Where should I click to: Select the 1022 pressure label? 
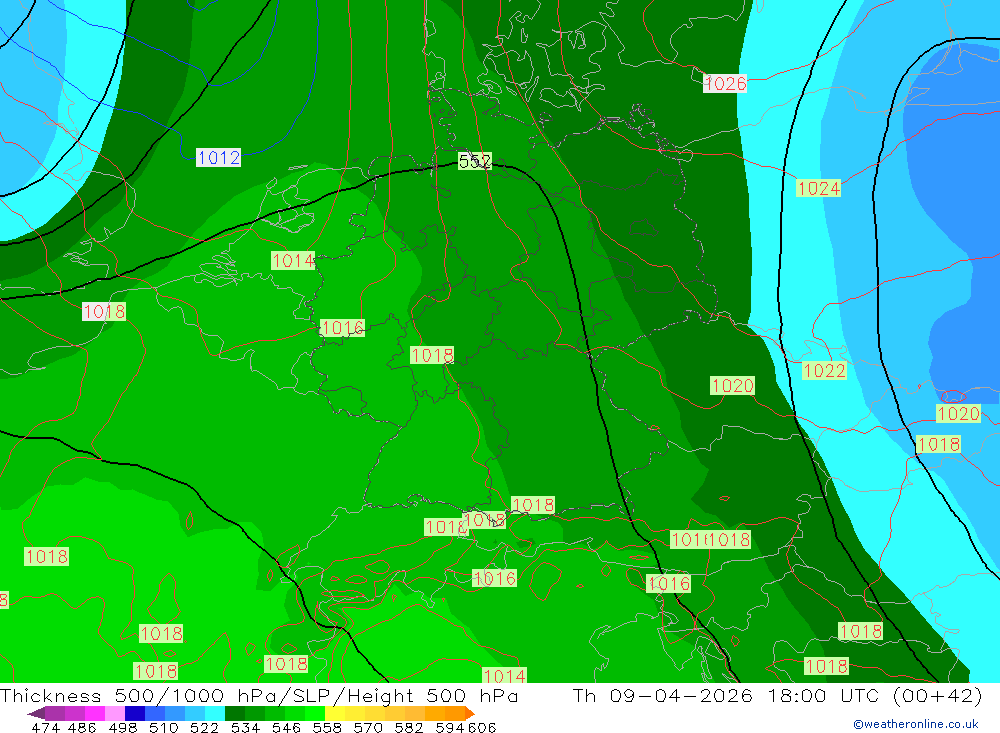824,371
